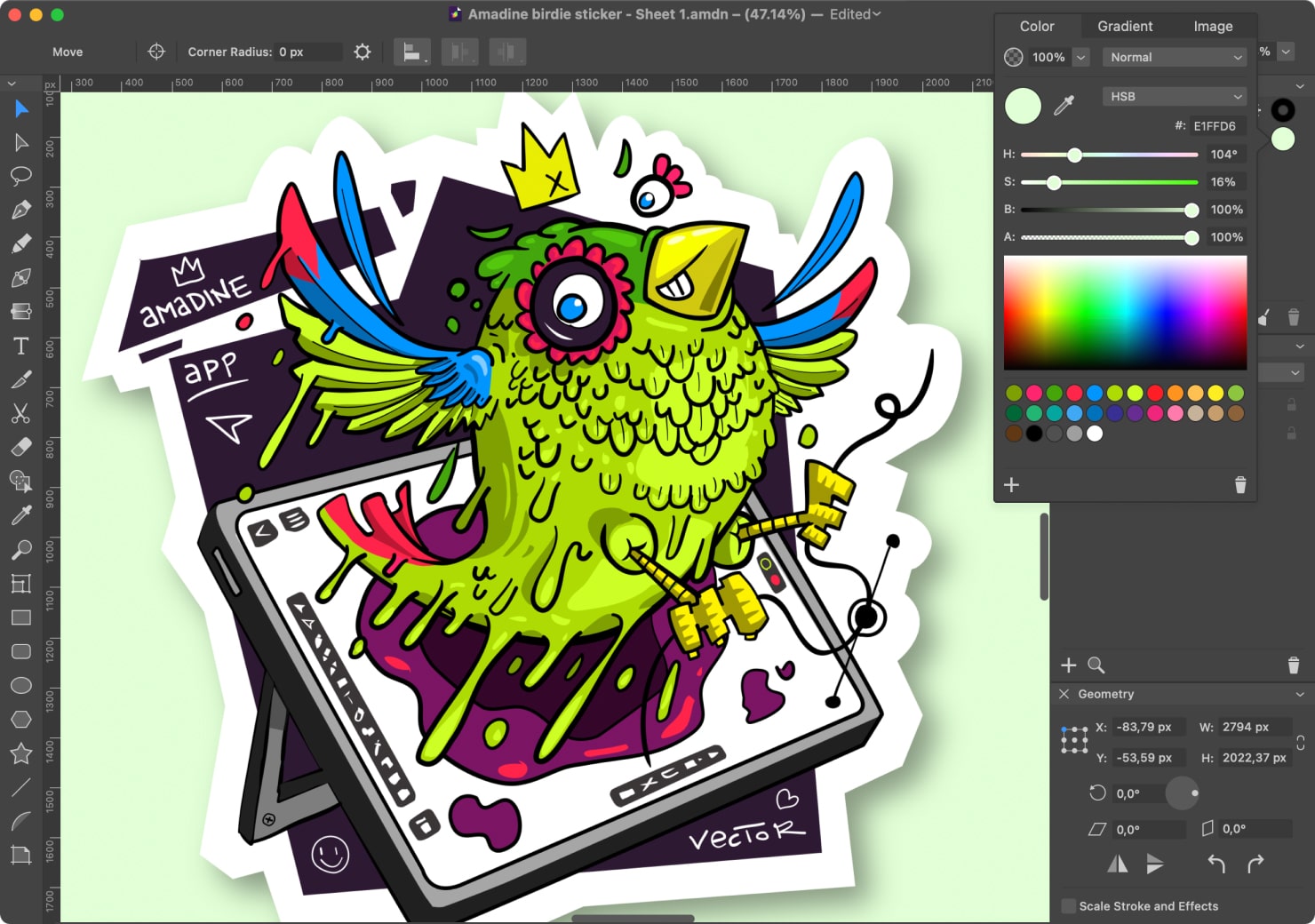Click flip horizontal in Geometry panel
The height and width of the screenshot is (924, 1315).
[x=1117, y=863]
